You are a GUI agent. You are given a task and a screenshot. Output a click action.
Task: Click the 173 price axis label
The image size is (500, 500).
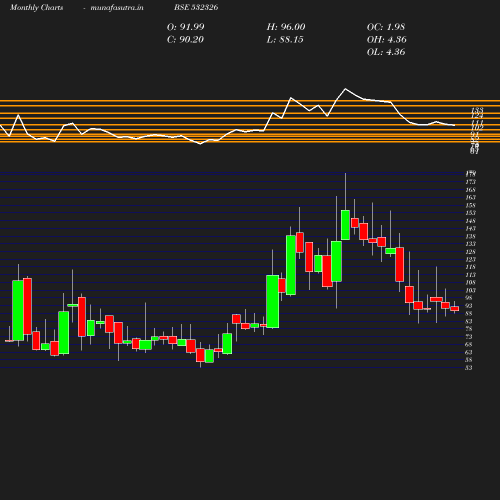point(471,182)
